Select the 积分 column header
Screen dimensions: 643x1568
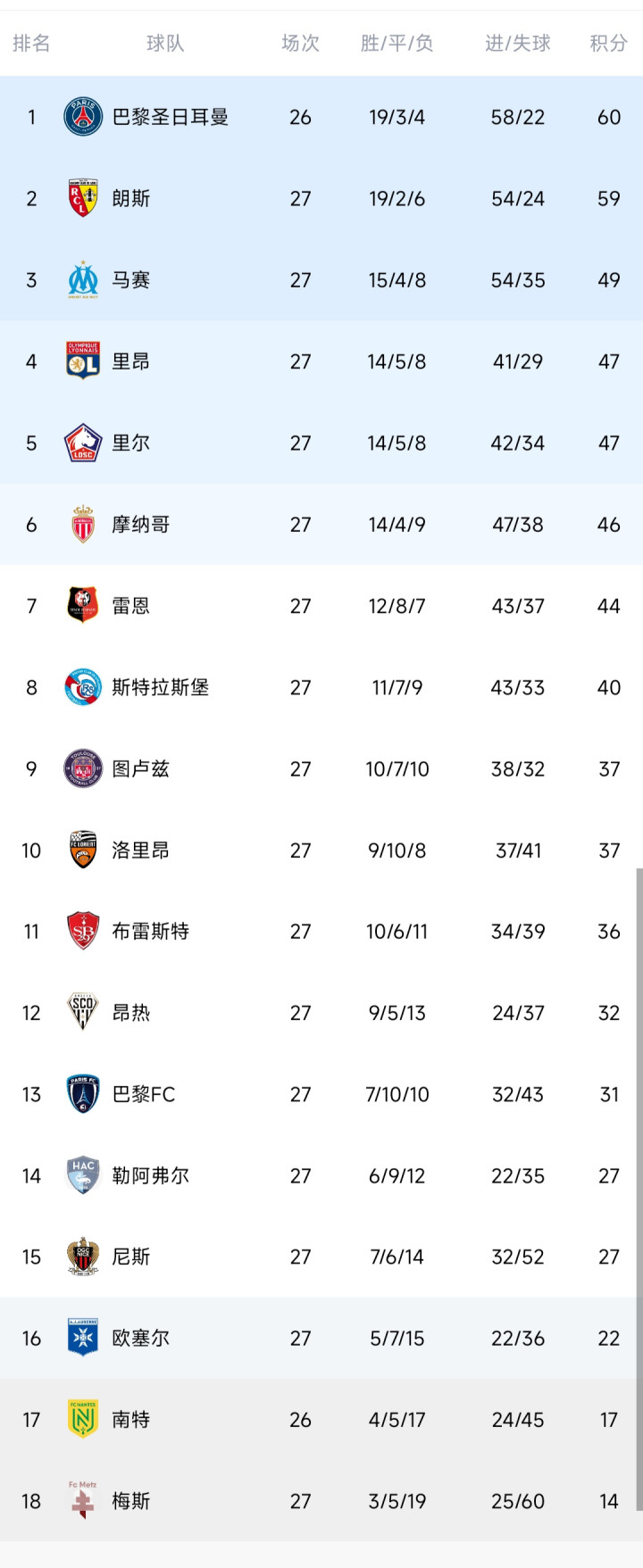point(608,43)
